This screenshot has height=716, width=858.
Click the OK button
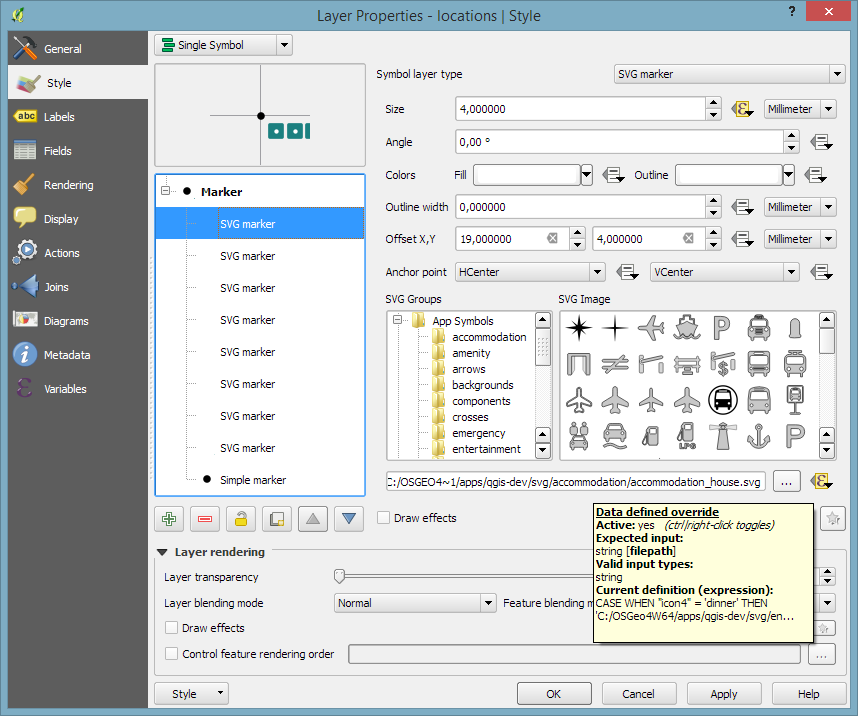(553, 694)
